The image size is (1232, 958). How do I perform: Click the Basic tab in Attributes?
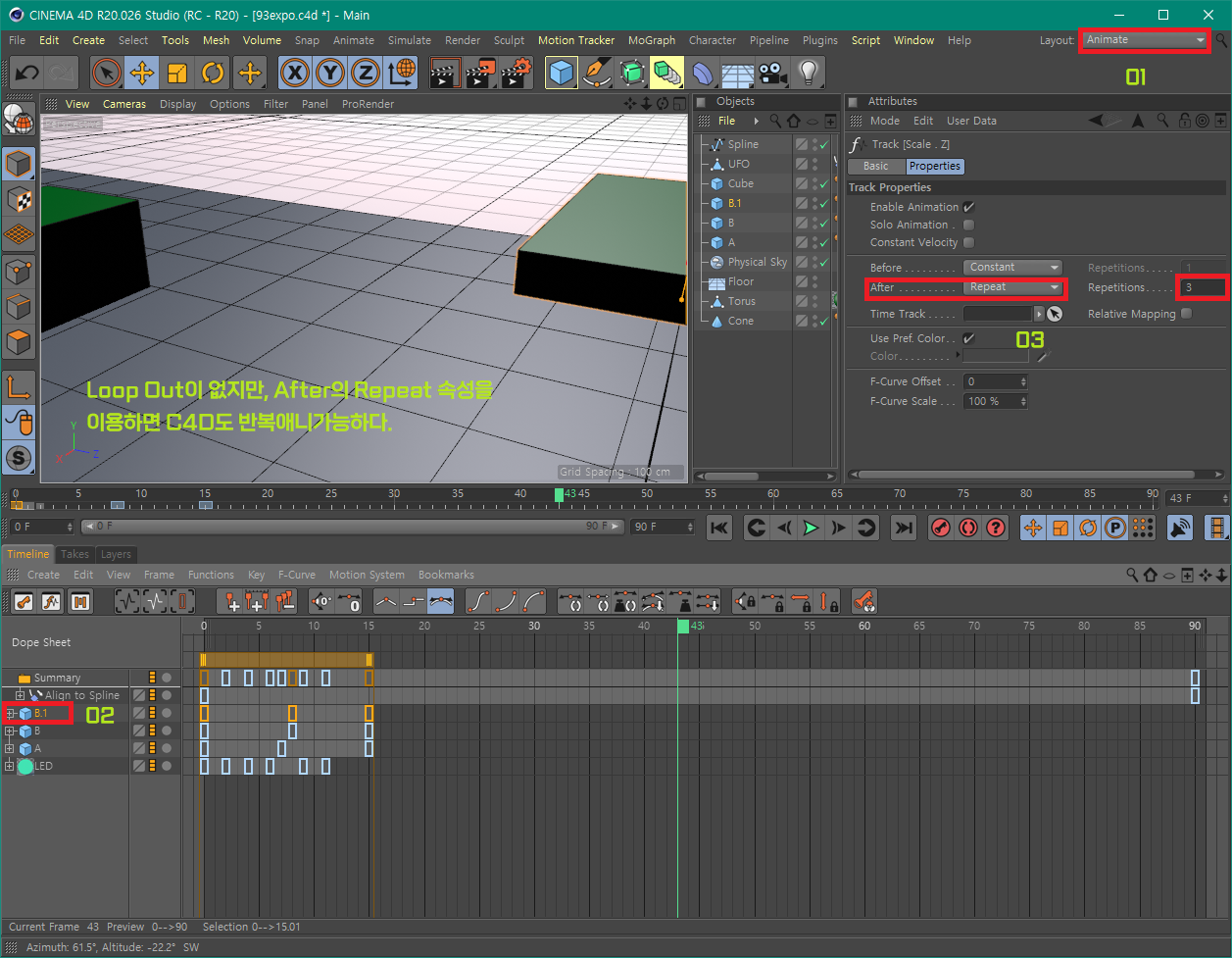click(876, 167)
